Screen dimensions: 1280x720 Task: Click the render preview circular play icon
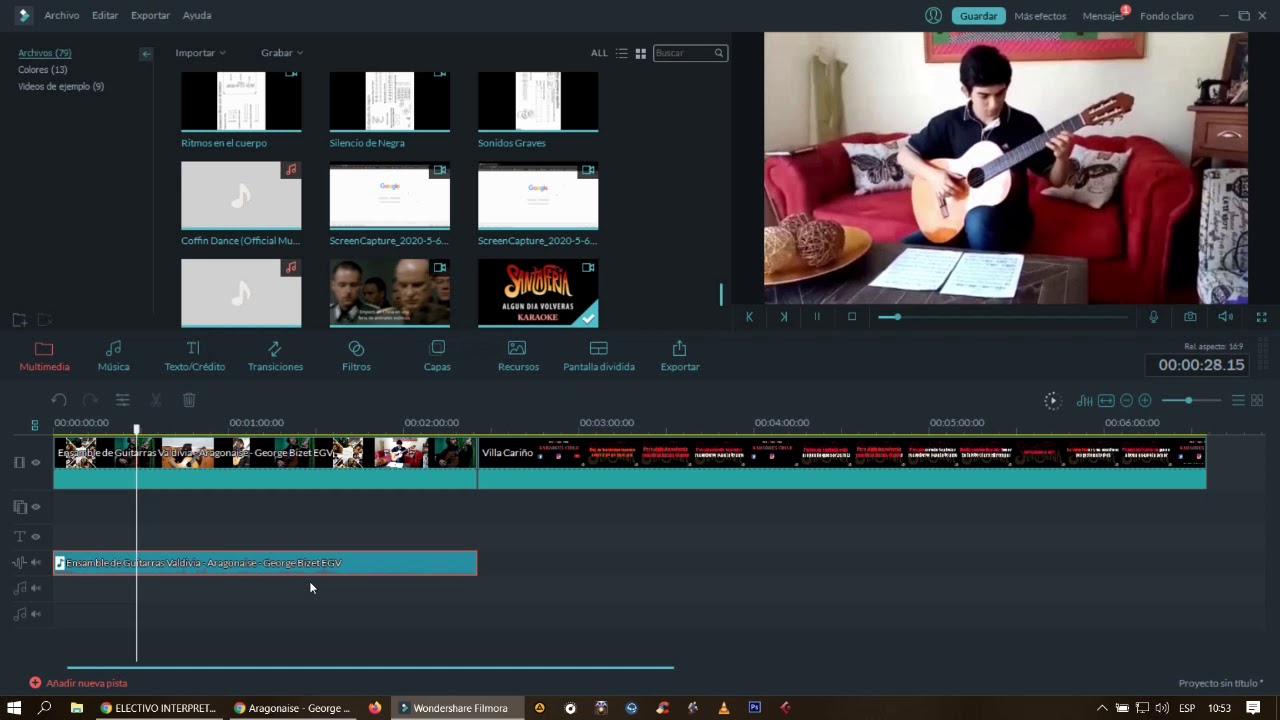click(x=1052, y=400)
